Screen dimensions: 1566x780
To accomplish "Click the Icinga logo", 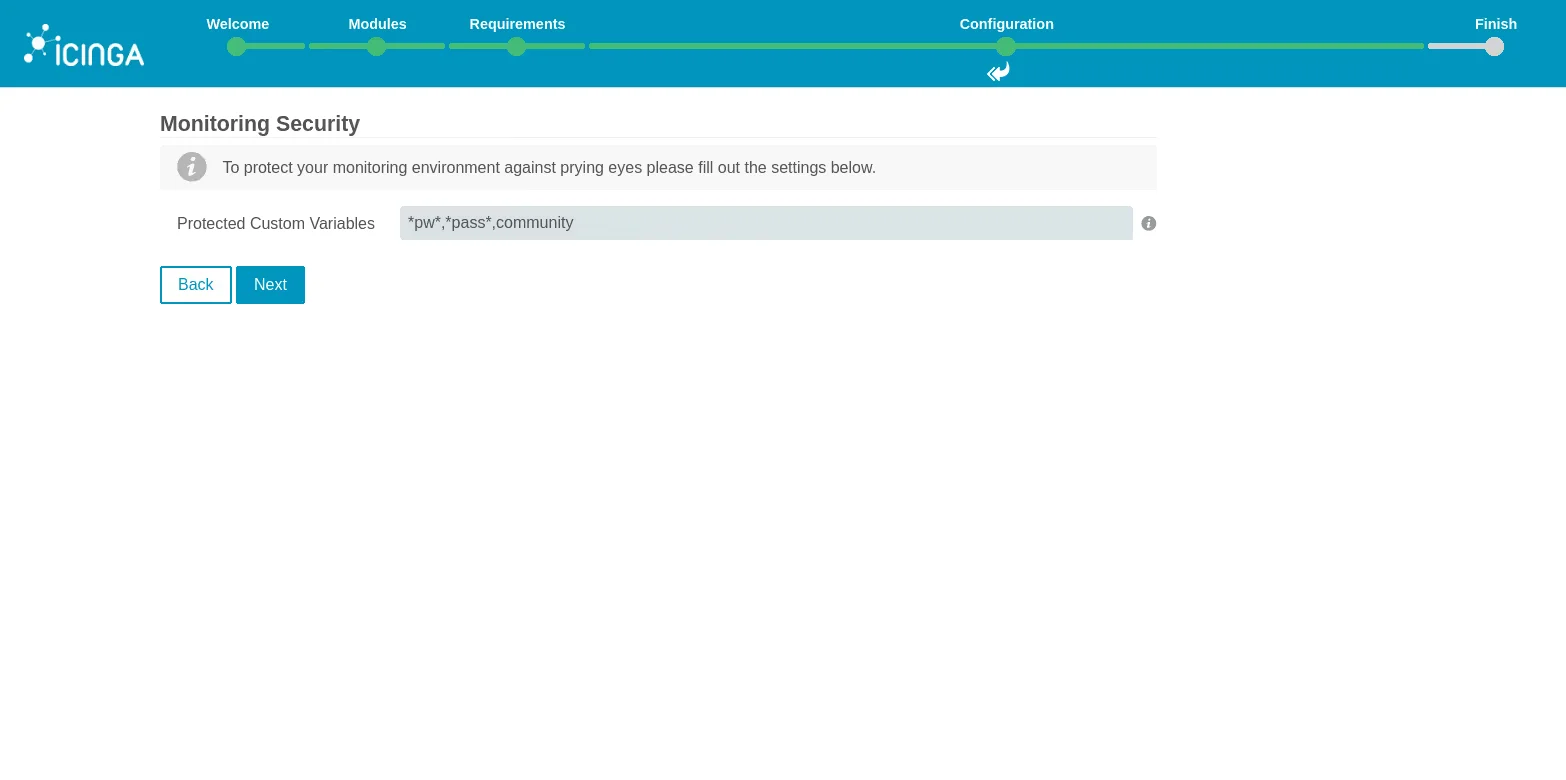I will [x=84, y=45].
